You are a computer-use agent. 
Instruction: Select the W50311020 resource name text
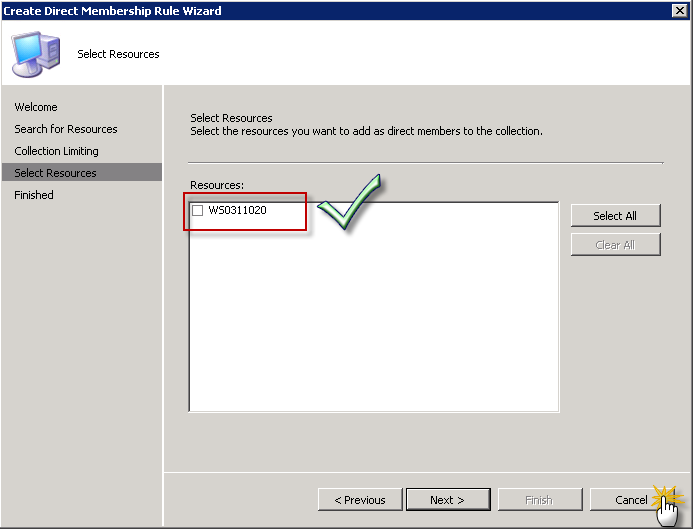[237, 210]
